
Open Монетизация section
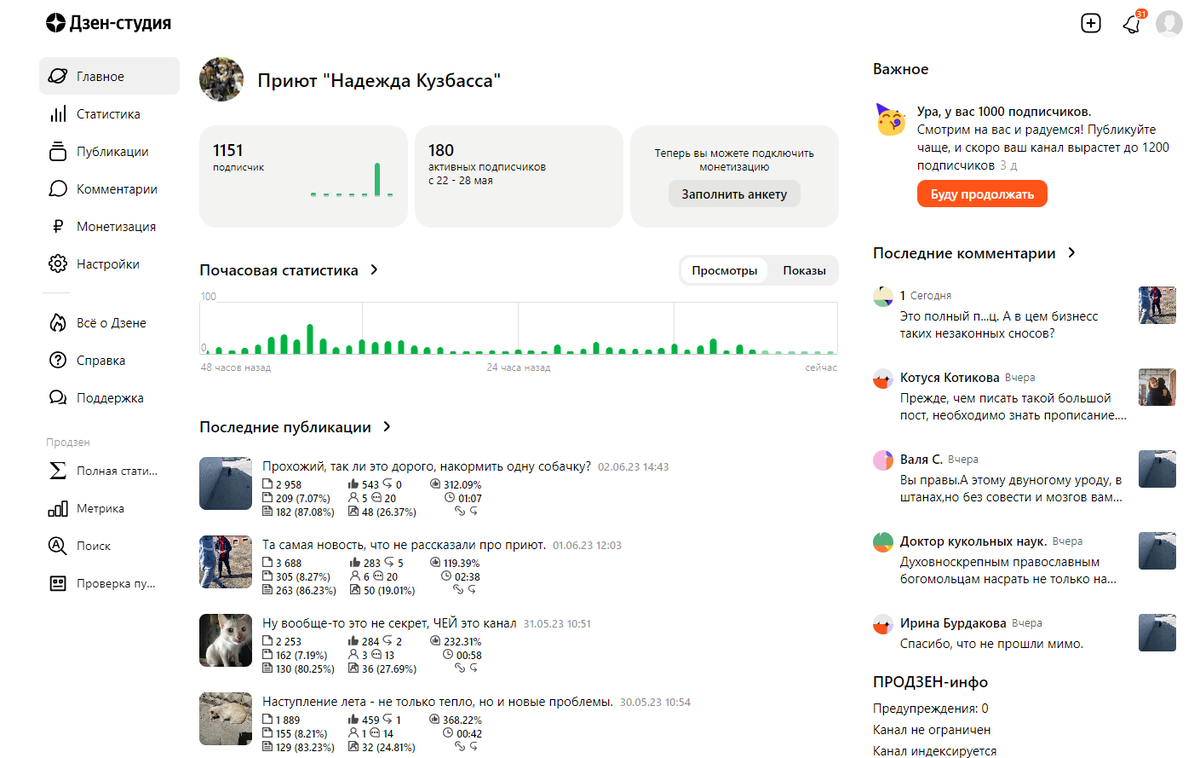110,227
